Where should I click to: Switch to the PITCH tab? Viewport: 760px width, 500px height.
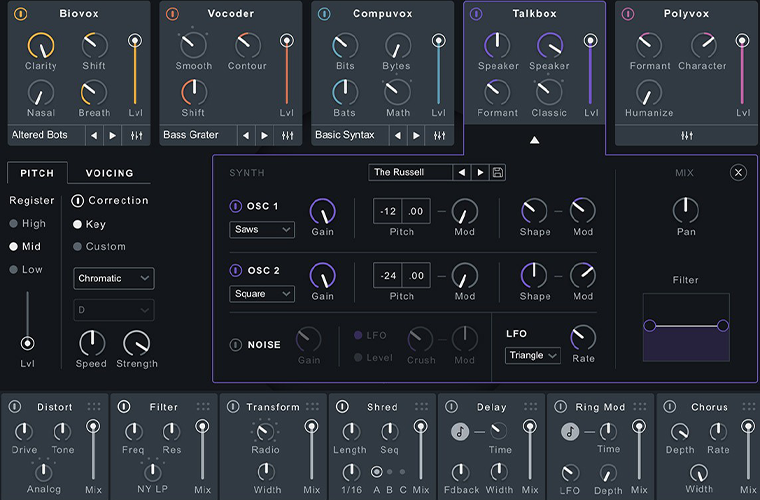click(37, 173)
